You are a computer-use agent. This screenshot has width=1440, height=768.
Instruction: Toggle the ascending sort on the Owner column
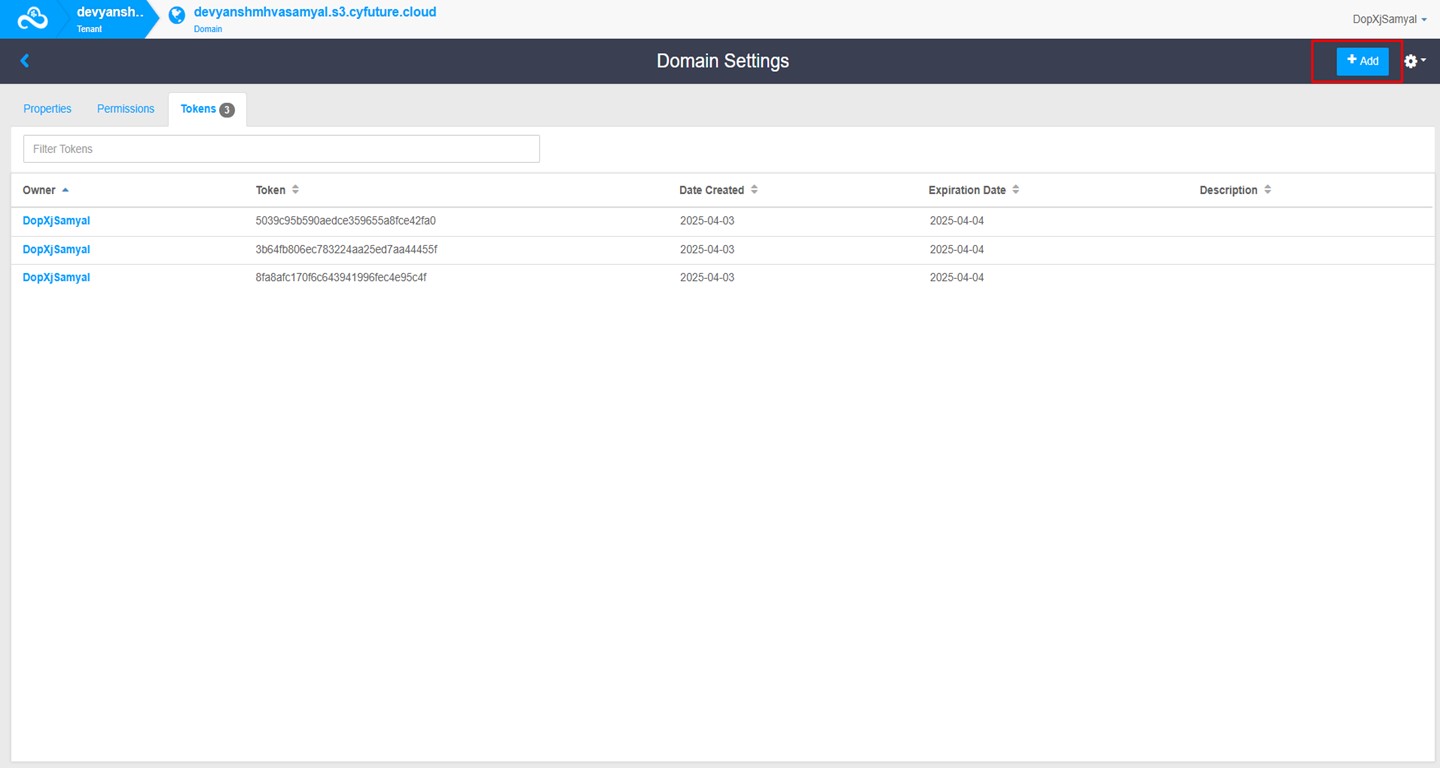click(x=63, y=190)
